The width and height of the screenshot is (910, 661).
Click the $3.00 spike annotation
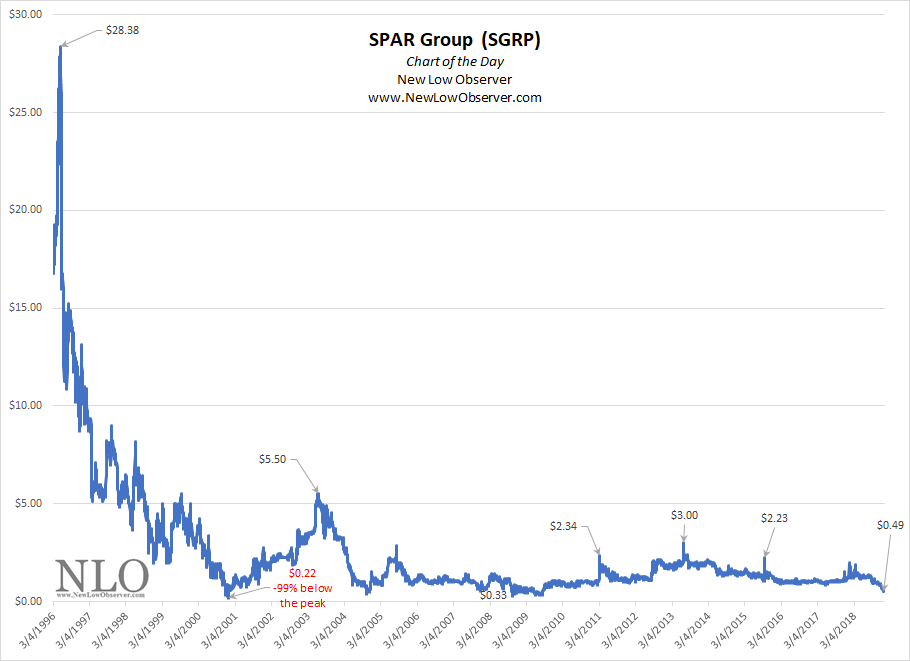683,515
